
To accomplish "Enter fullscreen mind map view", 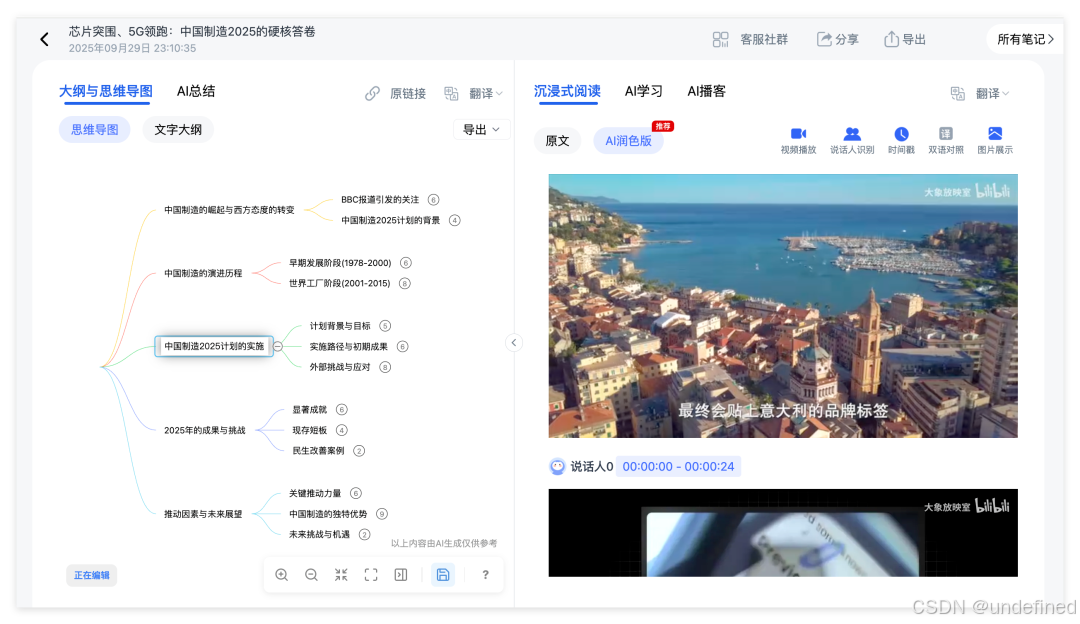I will tap(371, 574).
